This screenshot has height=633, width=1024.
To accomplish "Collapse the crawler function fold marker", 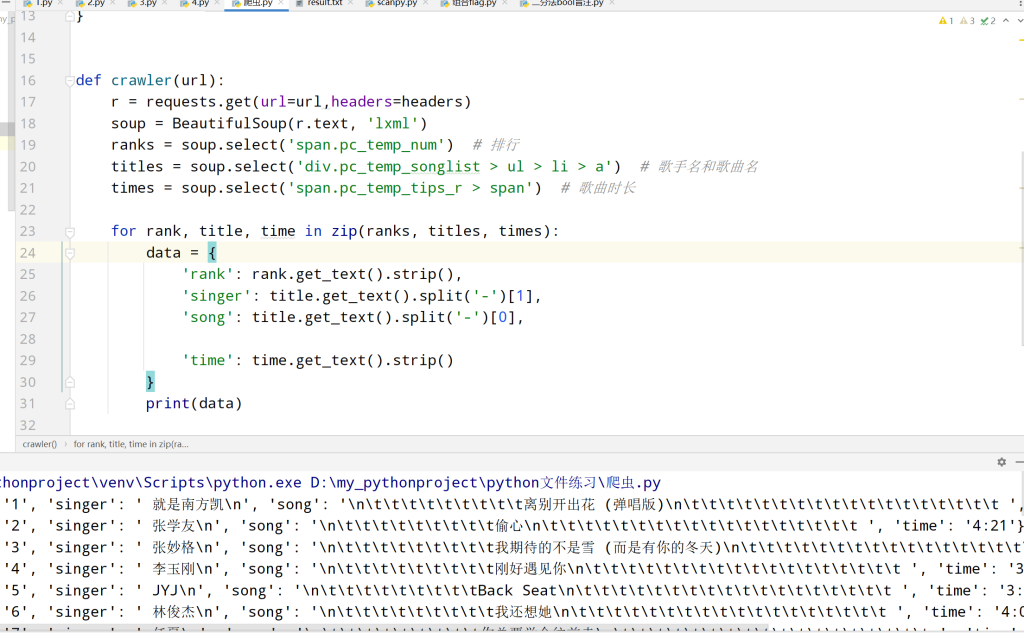I will [x=70, y=81].
